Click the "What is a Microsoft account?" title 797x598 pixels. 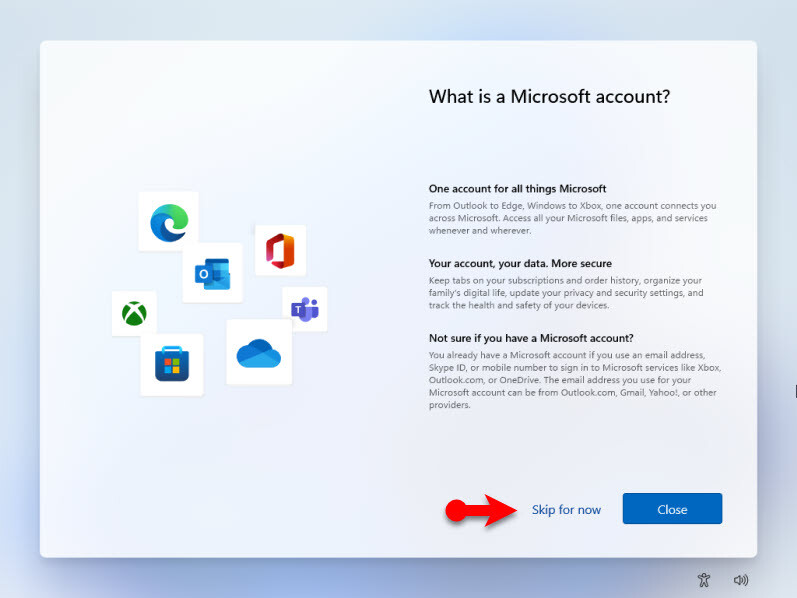[x=549, y=97]
